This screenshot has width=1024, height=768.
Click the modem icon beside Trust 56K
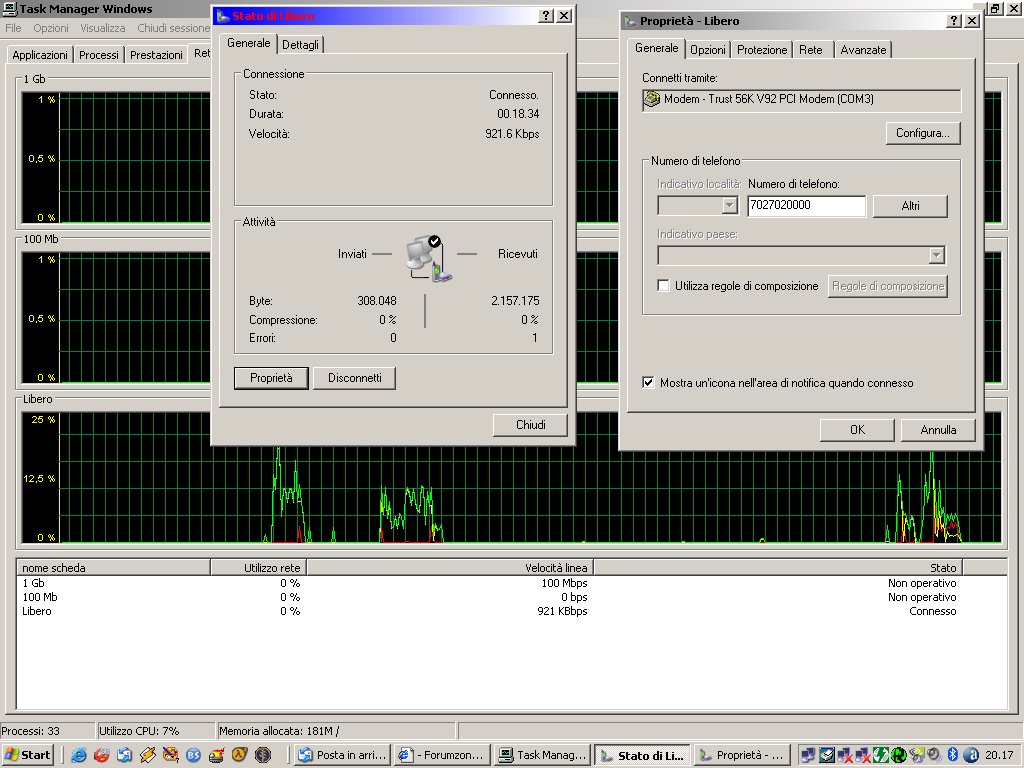tap(652, 100)
